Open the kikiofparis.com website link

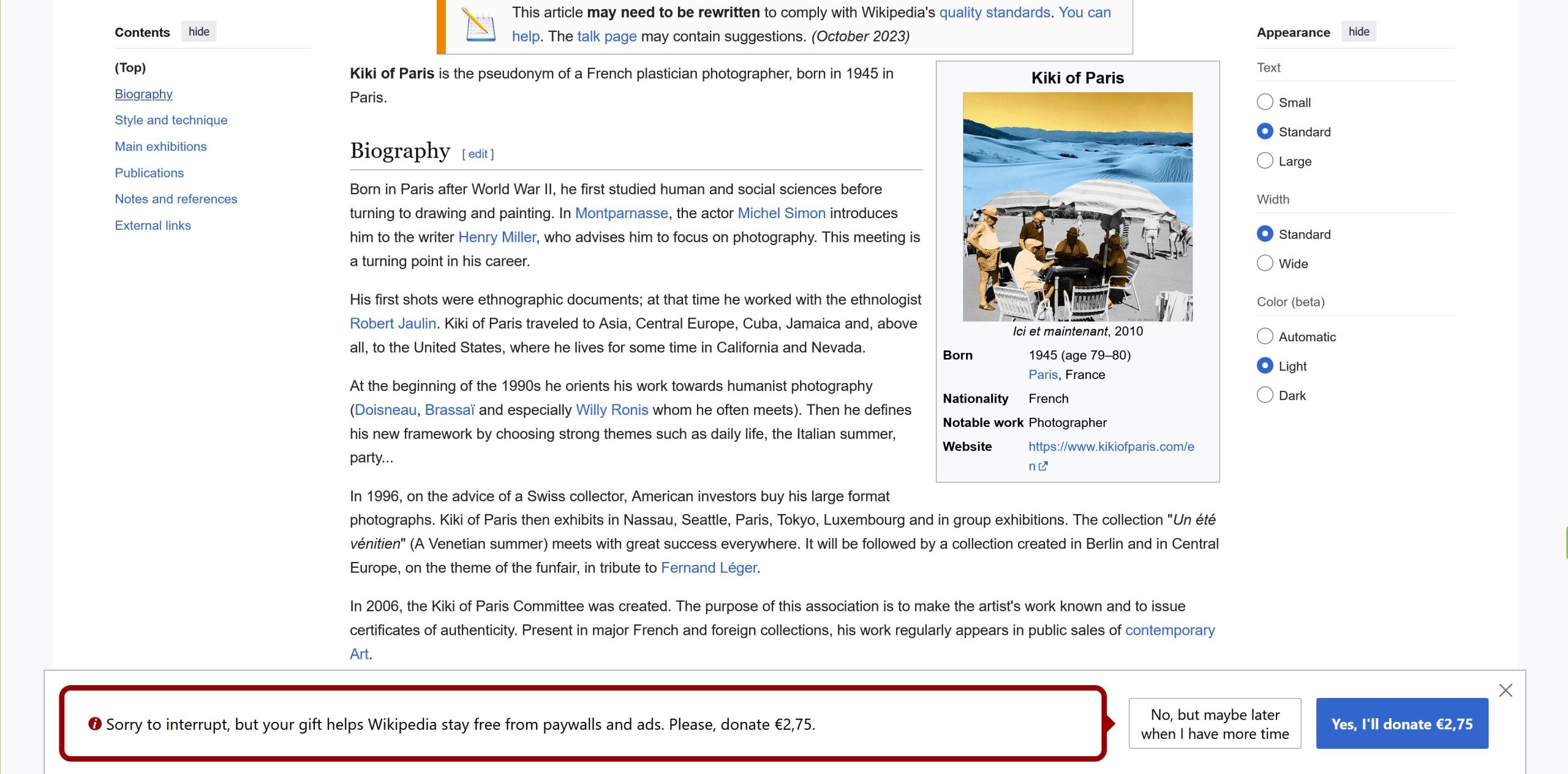(x=1111, y=447)
